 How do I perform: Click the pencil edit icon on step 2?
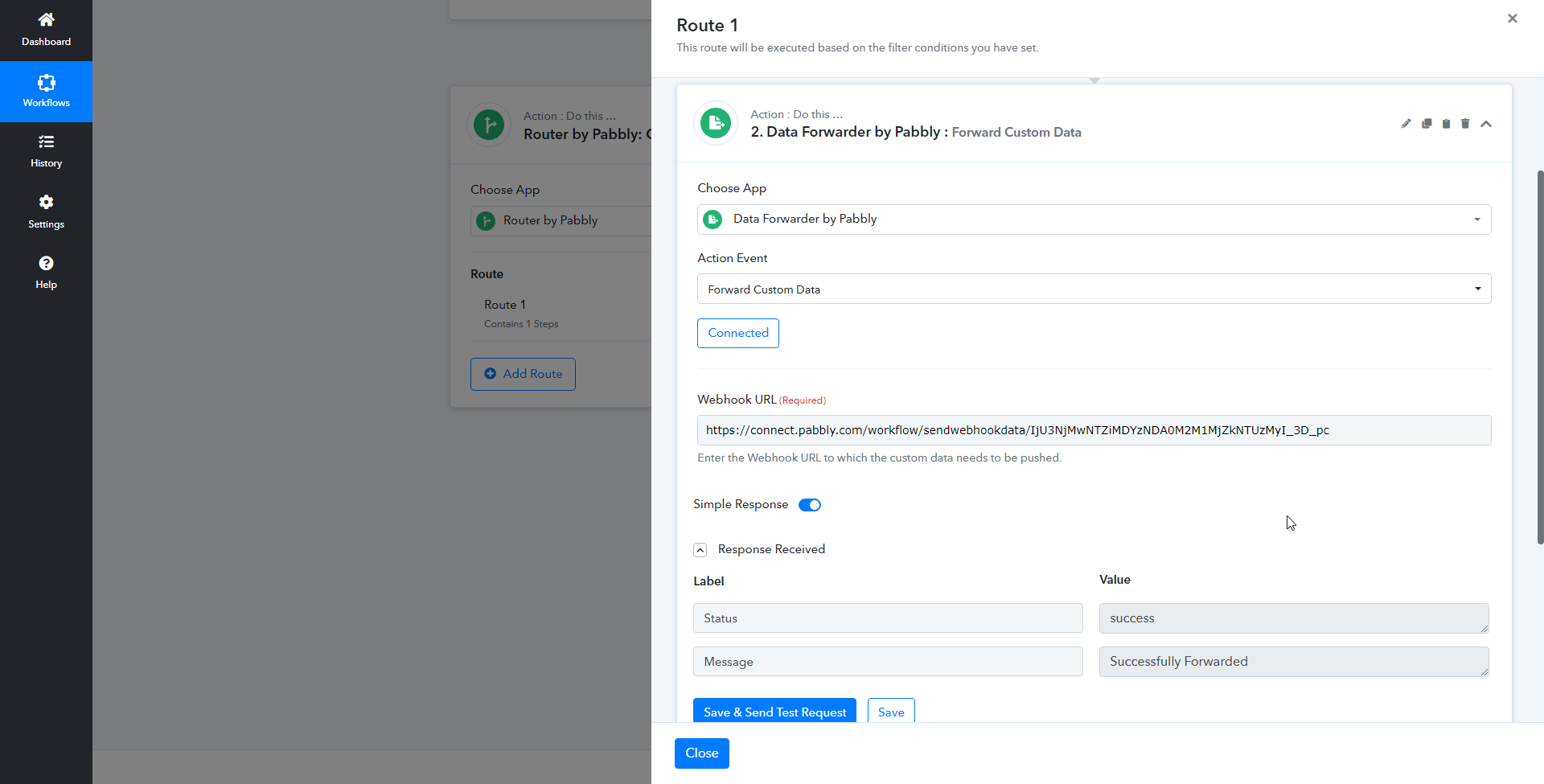point(1406,124)
